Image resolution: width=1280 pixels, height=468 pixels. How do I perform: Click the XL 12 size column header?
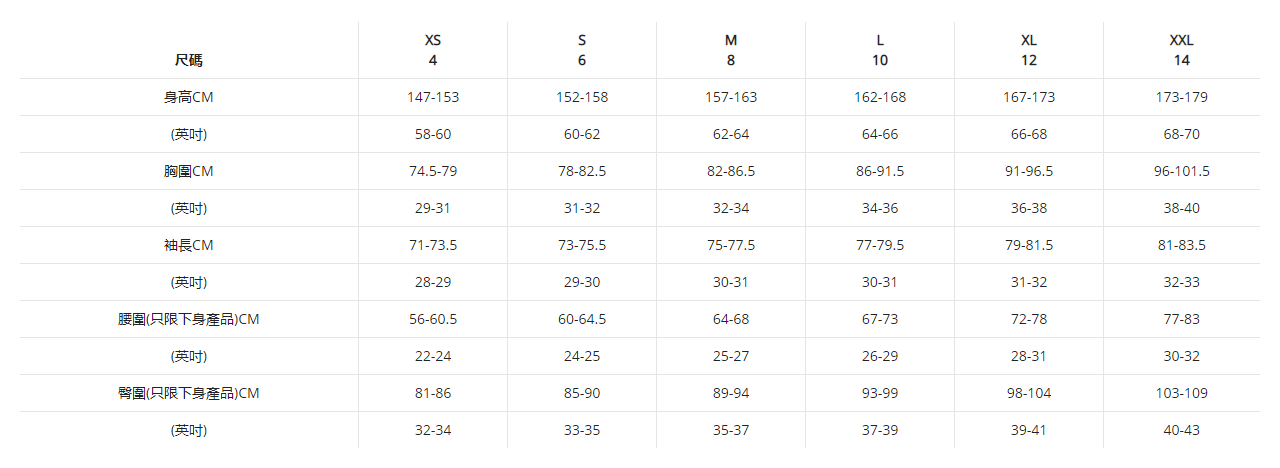(x=1028, y=50)
